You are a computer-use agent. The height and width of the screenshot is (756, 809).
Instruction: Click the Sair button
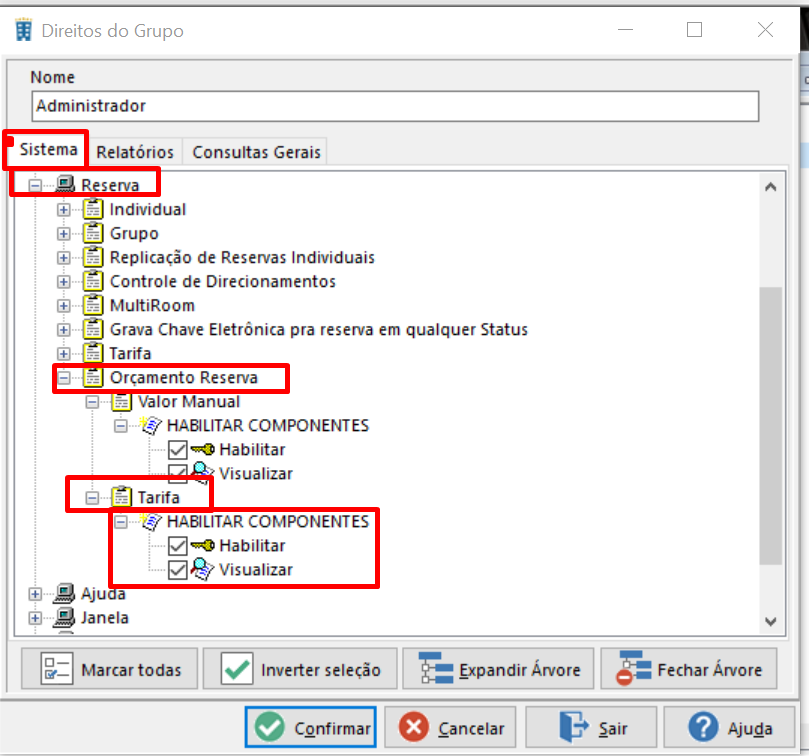point(591,727)
